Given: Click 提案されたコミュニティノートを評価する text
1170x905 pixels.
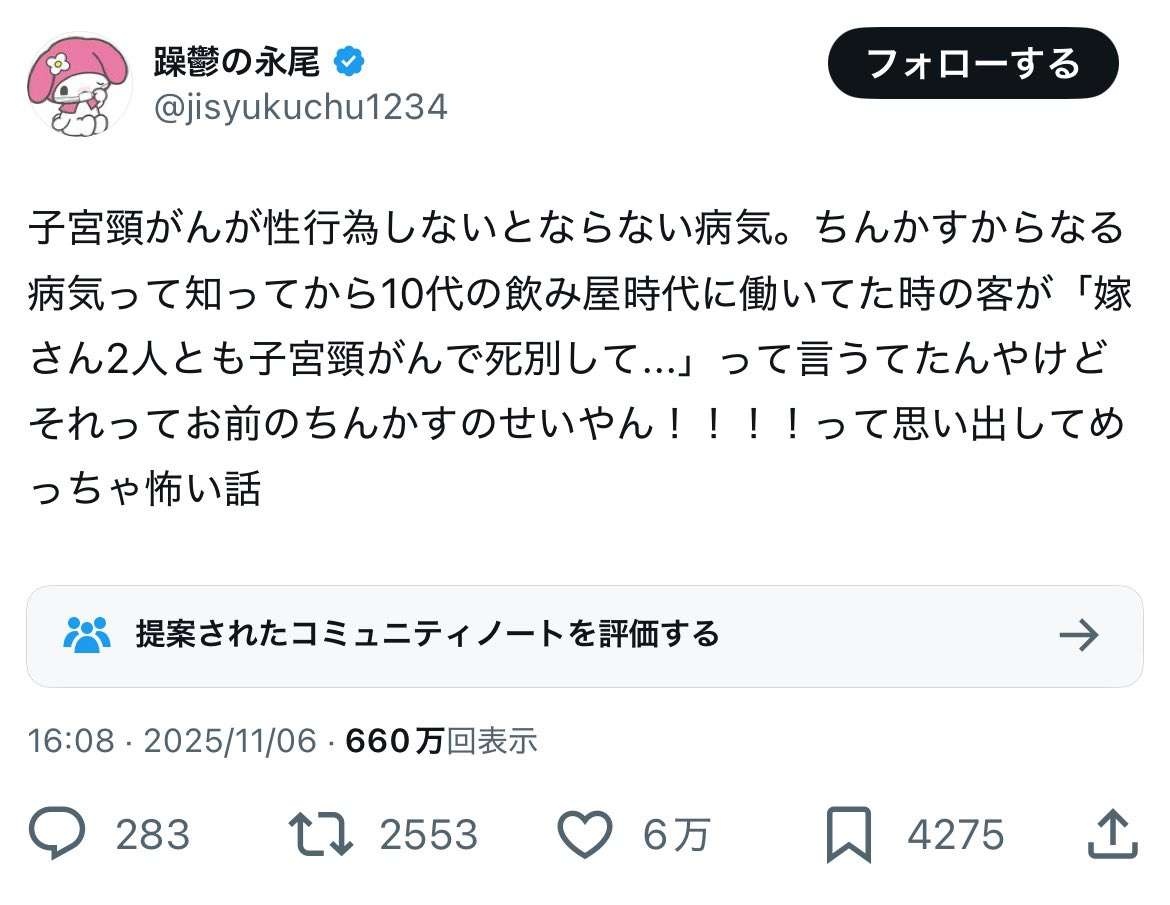Looking at the screenshot, I should click(x=427, y=634).
